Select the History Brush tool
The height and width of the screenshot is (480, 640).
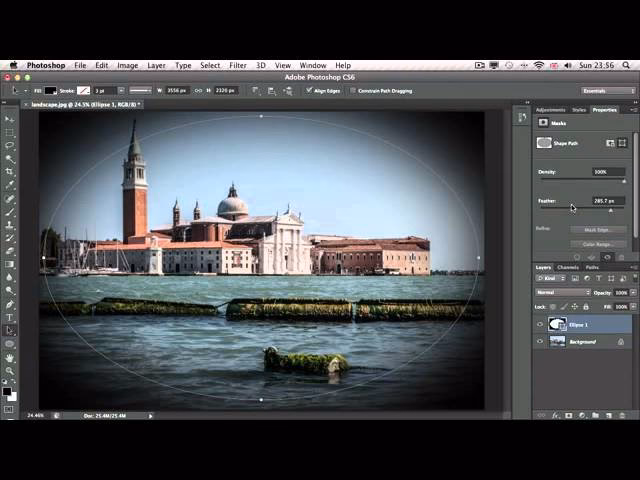[9, 238]
